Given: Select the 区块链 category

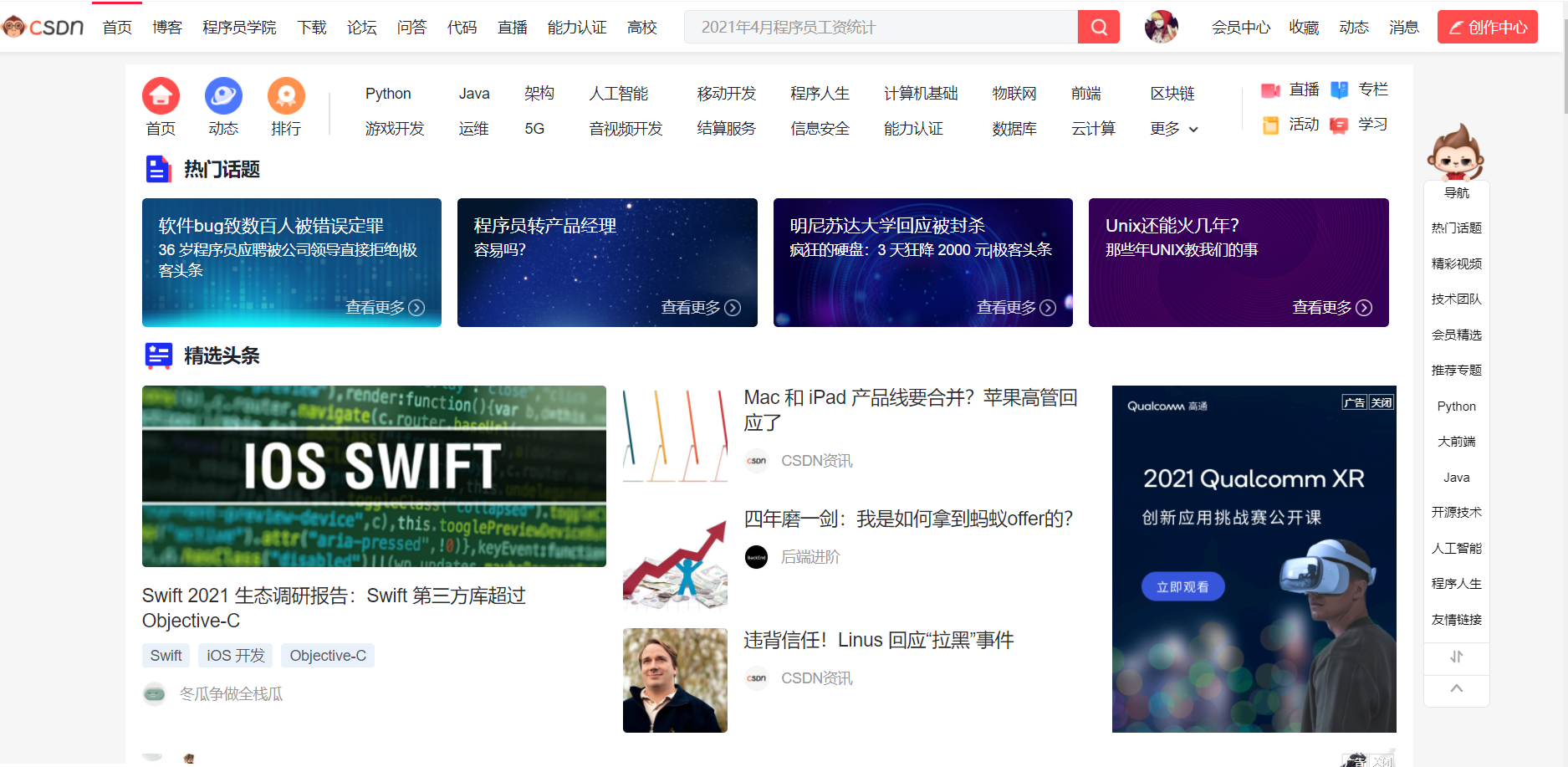Looking at the screenshot, I should click(1172, 94).
